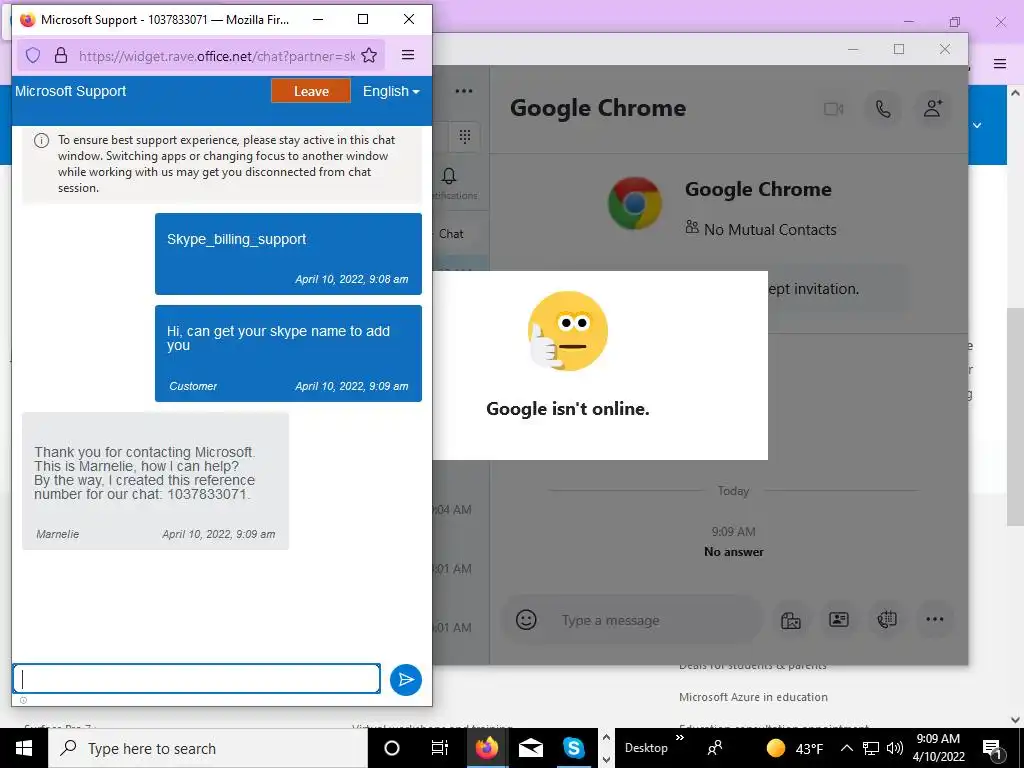Click Microsoft Azure in education link

click(x=753, y=697)
